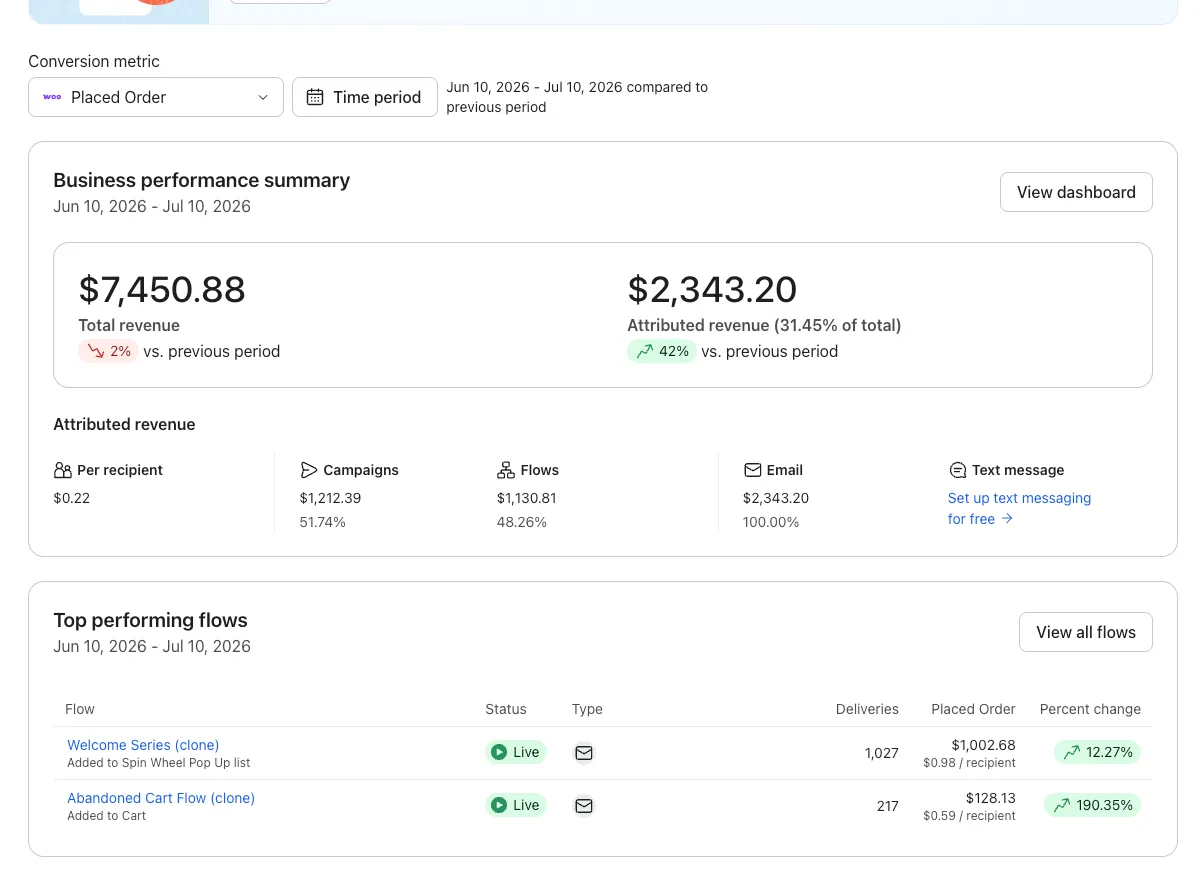Follow Set up text messaging for free link
1199x872 pixels.
(x=1019, y=509)
